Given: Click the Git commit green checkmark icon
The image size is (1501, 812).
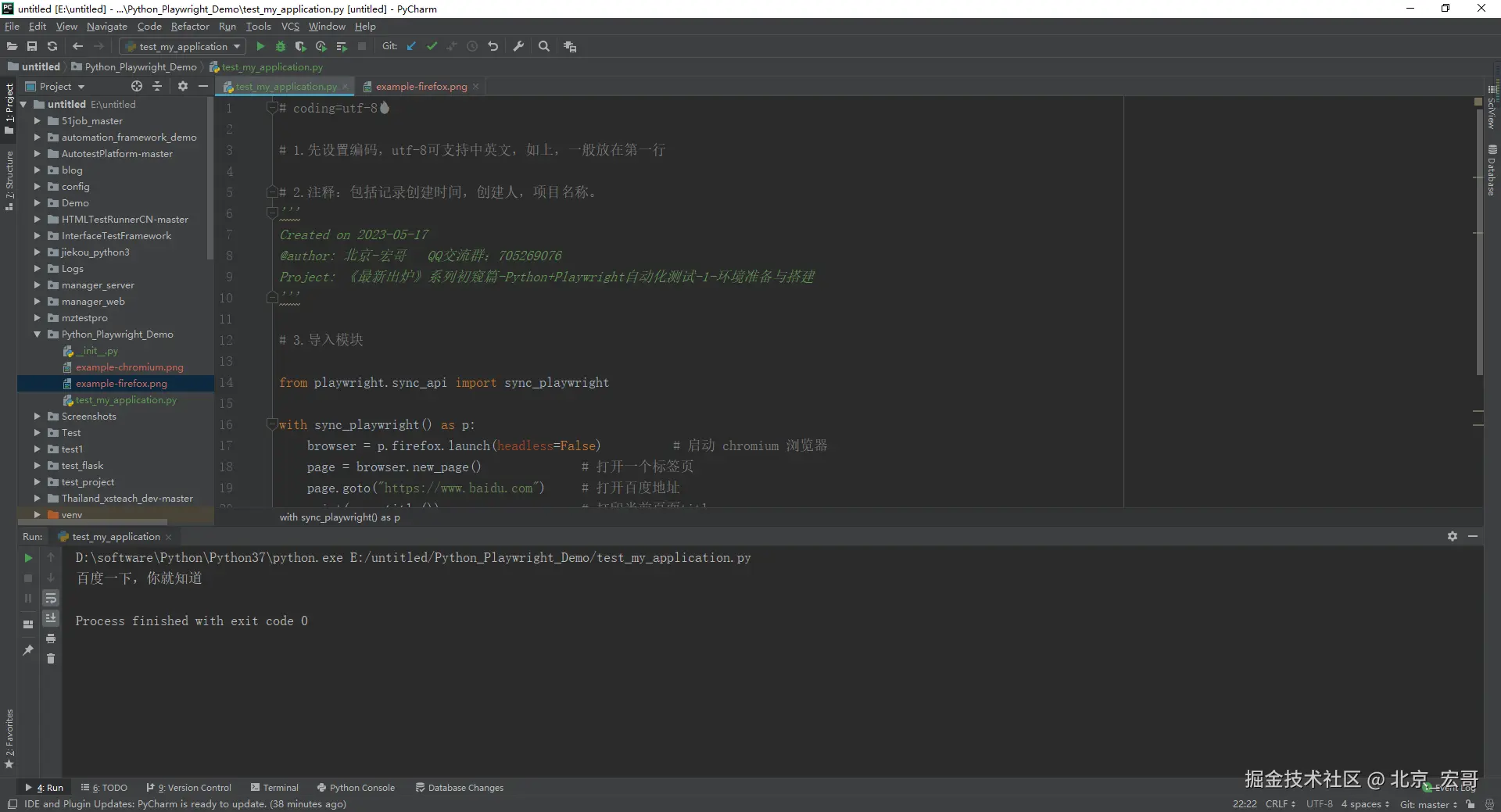Looking at the screenshot, I should tap(432, 47).
